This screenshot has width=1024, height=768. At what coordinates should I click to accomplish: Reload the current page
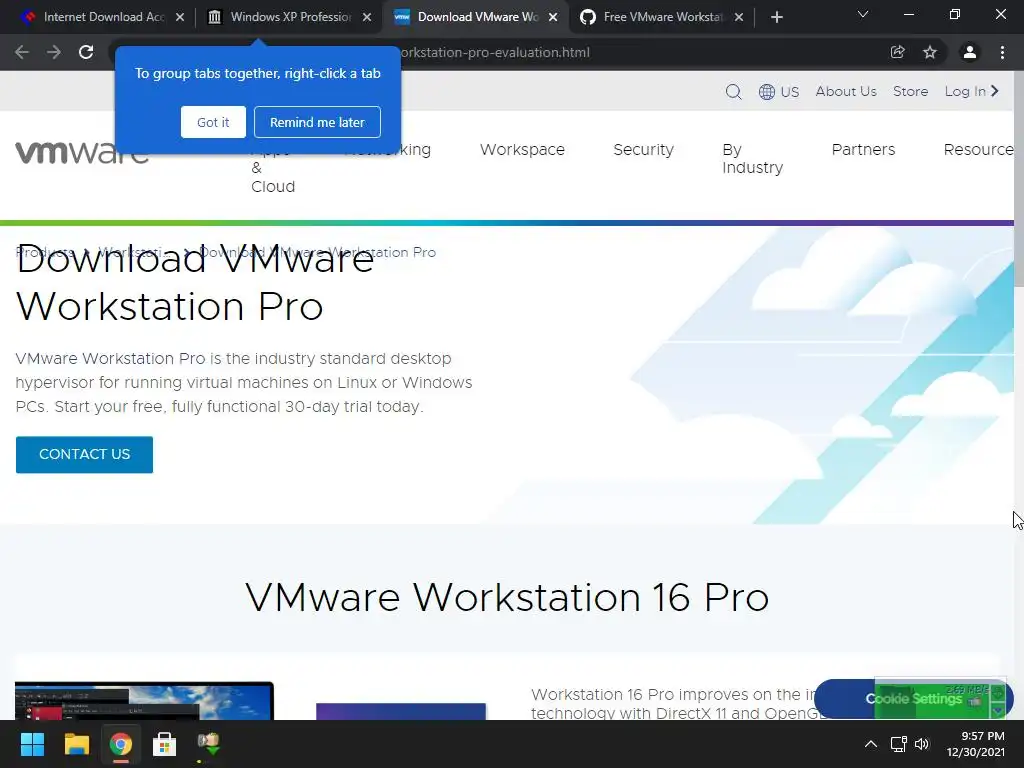[86, 52]
